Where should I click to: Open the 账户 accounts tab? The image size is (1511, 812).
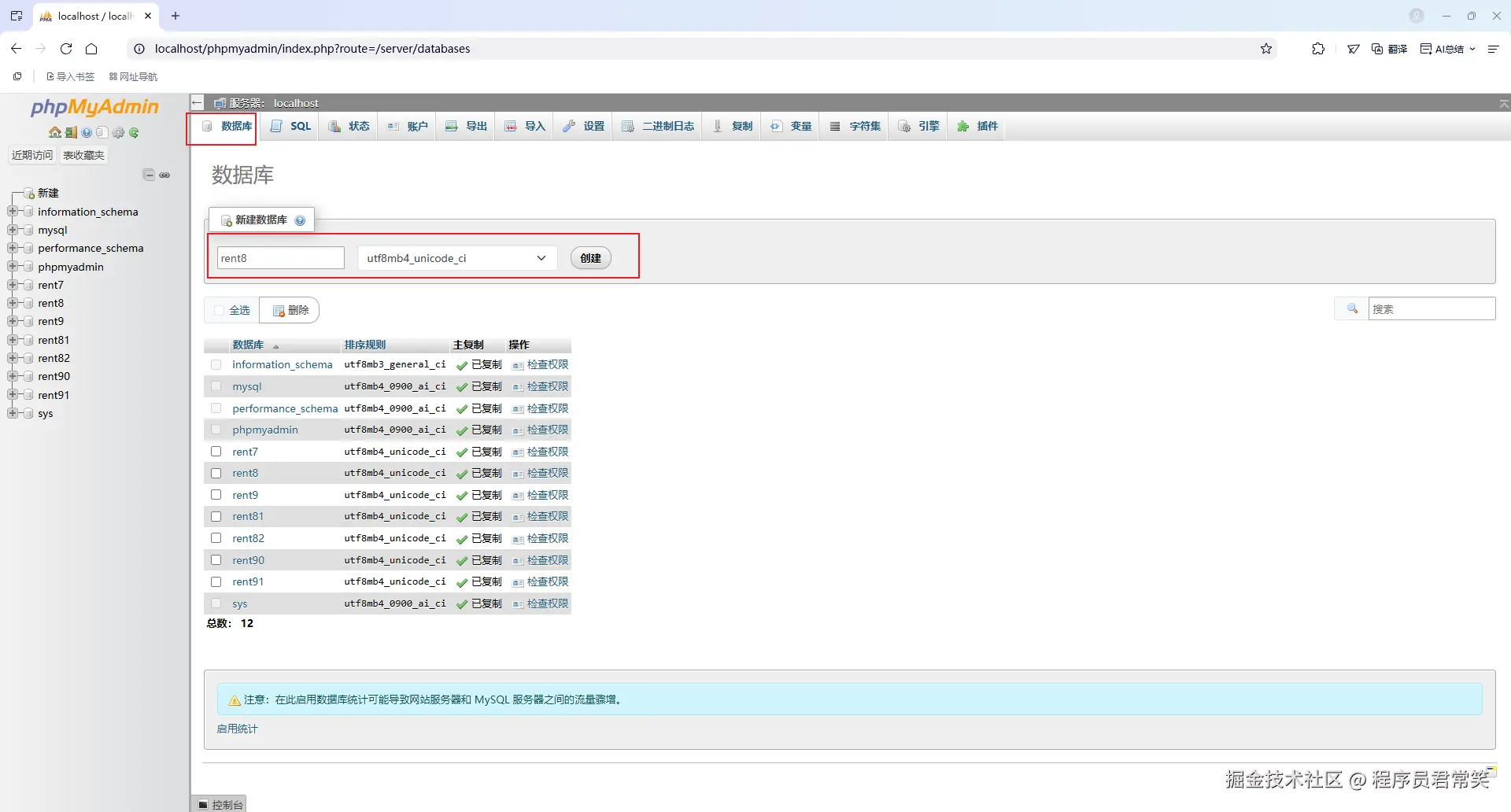(x=407, y=126)
